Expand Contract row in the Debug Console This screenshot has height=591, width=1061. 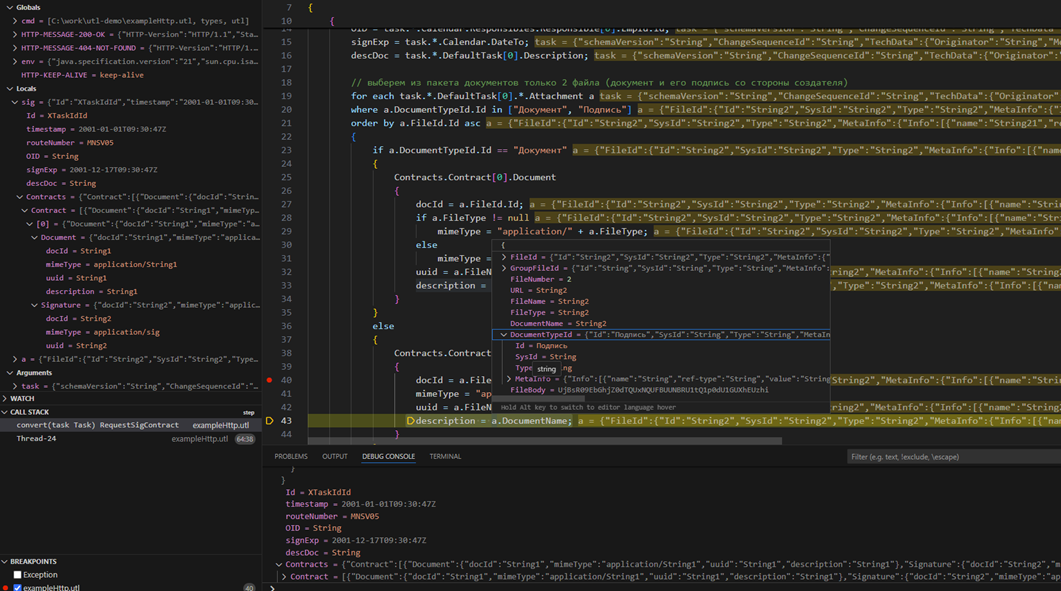[x=284, y=577]
